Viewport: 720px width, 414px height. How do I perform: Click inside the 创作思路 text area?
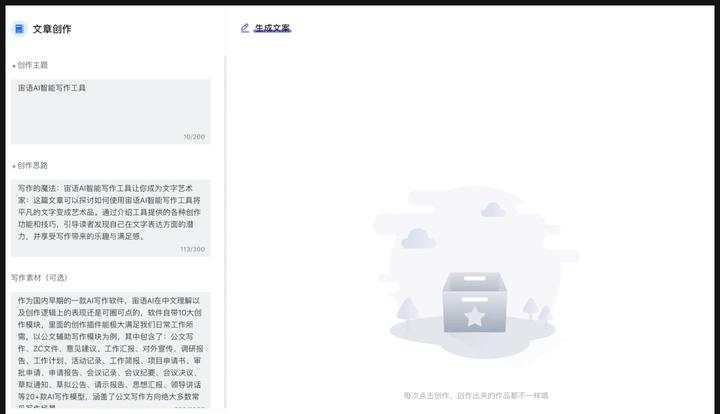[111, 218]
